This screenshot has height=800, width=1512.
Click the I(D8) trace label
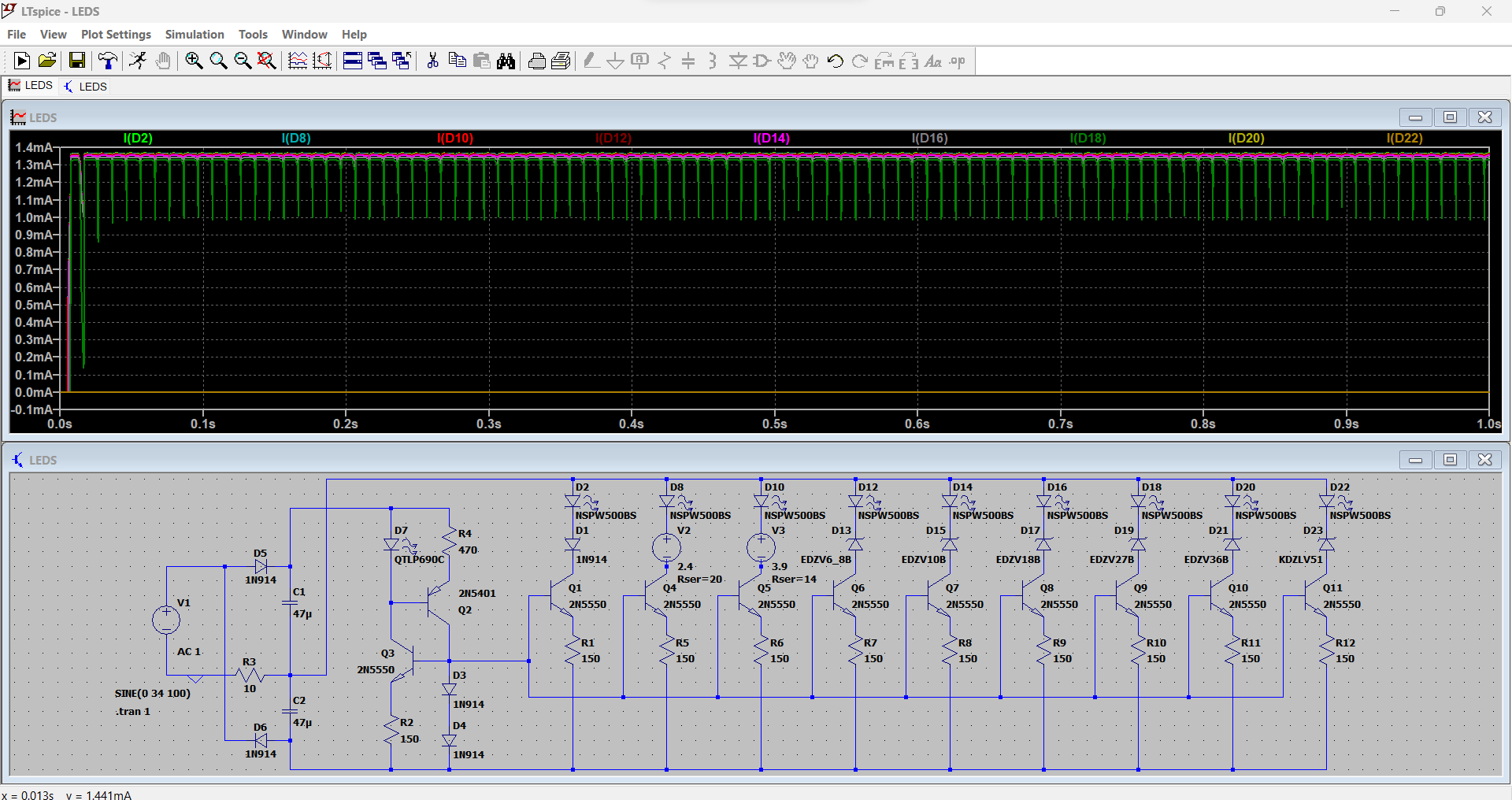click(296, 138)
